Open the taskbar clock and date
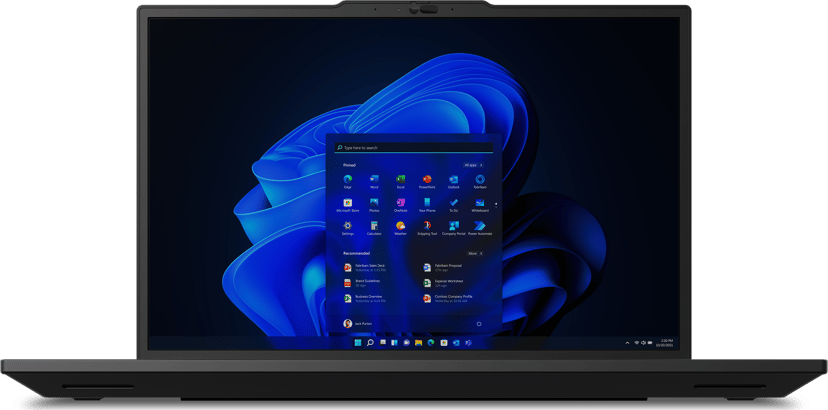828x410 pixels. tap(664, 342)
